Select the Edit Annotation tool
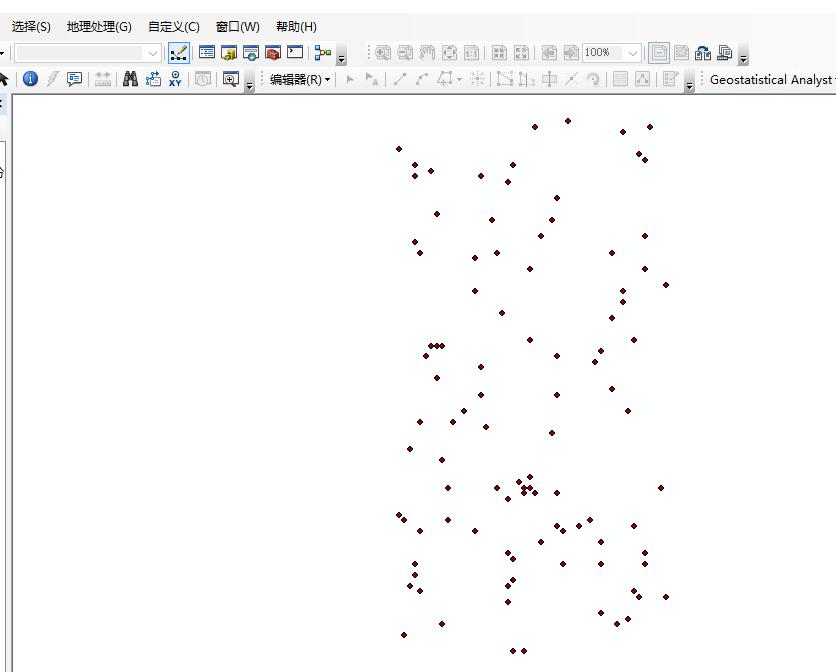The height and width of the screenshot is (672, 836). click(372, 79)
